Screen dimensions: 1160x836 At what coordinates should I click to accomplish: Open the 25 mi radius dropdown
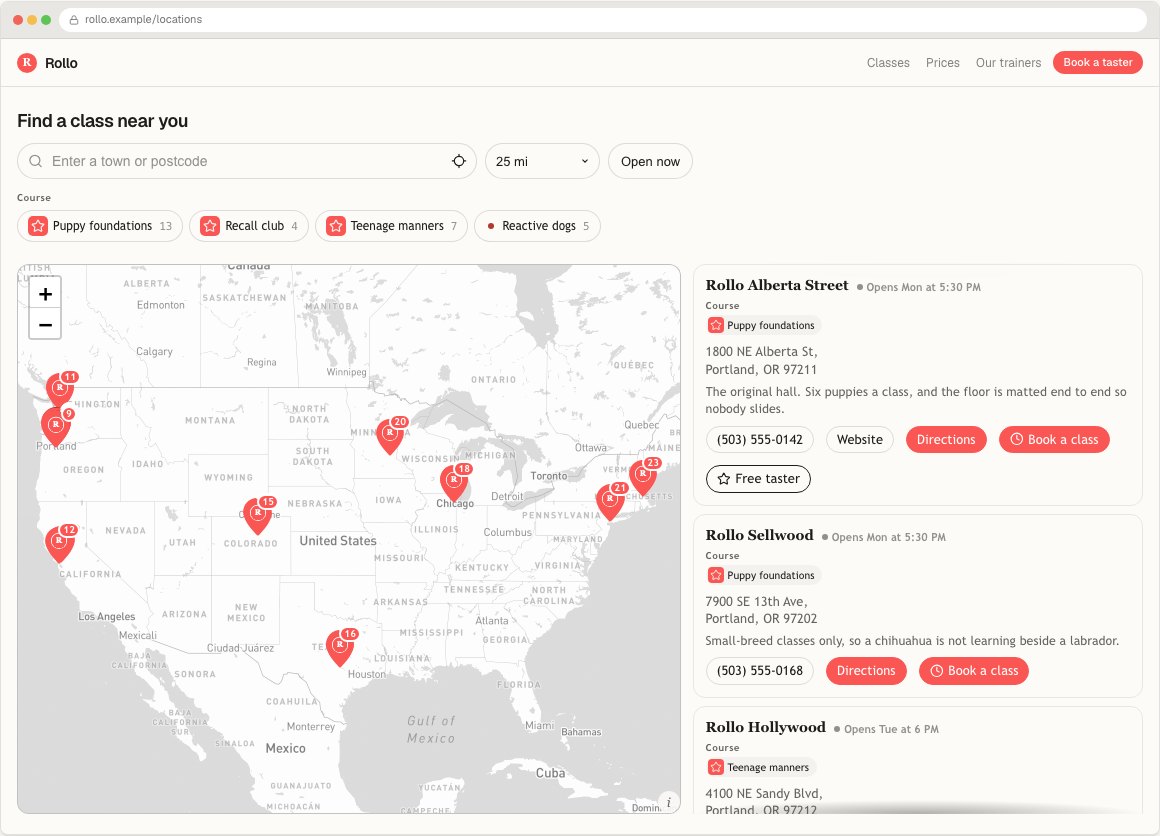click(x=542, y=161)
